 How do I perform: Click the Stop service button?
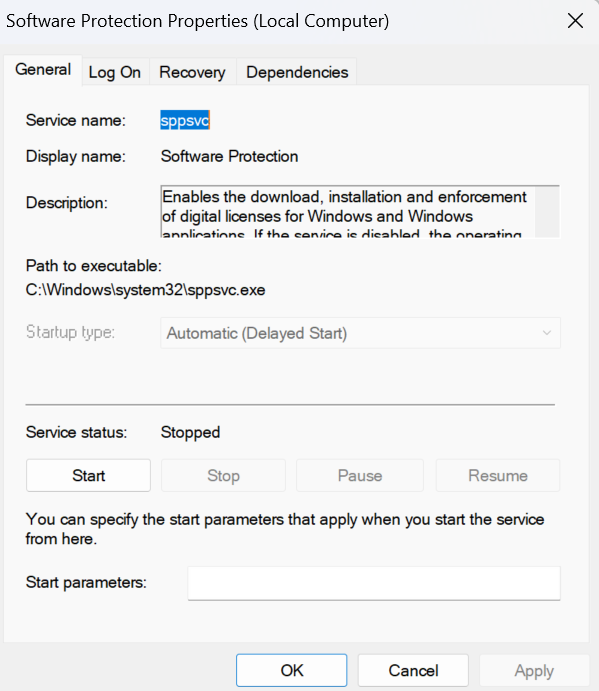[223, 476]
